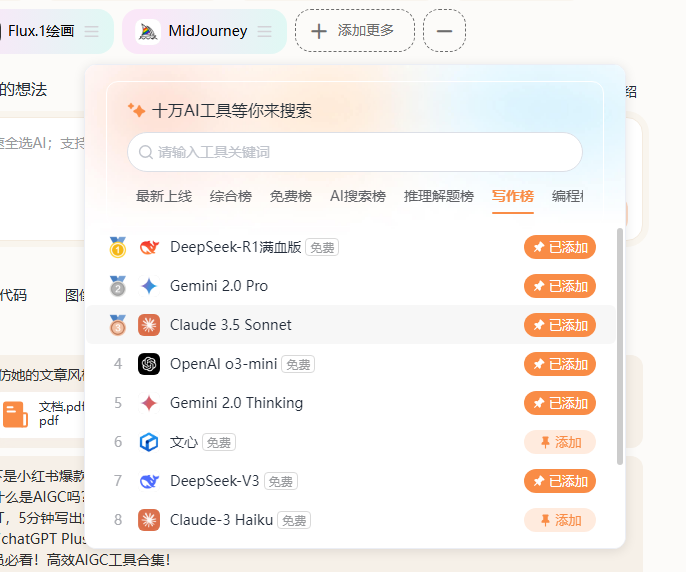
Task: Select the 写作榜 tab
Action: [x=513, y=196]
